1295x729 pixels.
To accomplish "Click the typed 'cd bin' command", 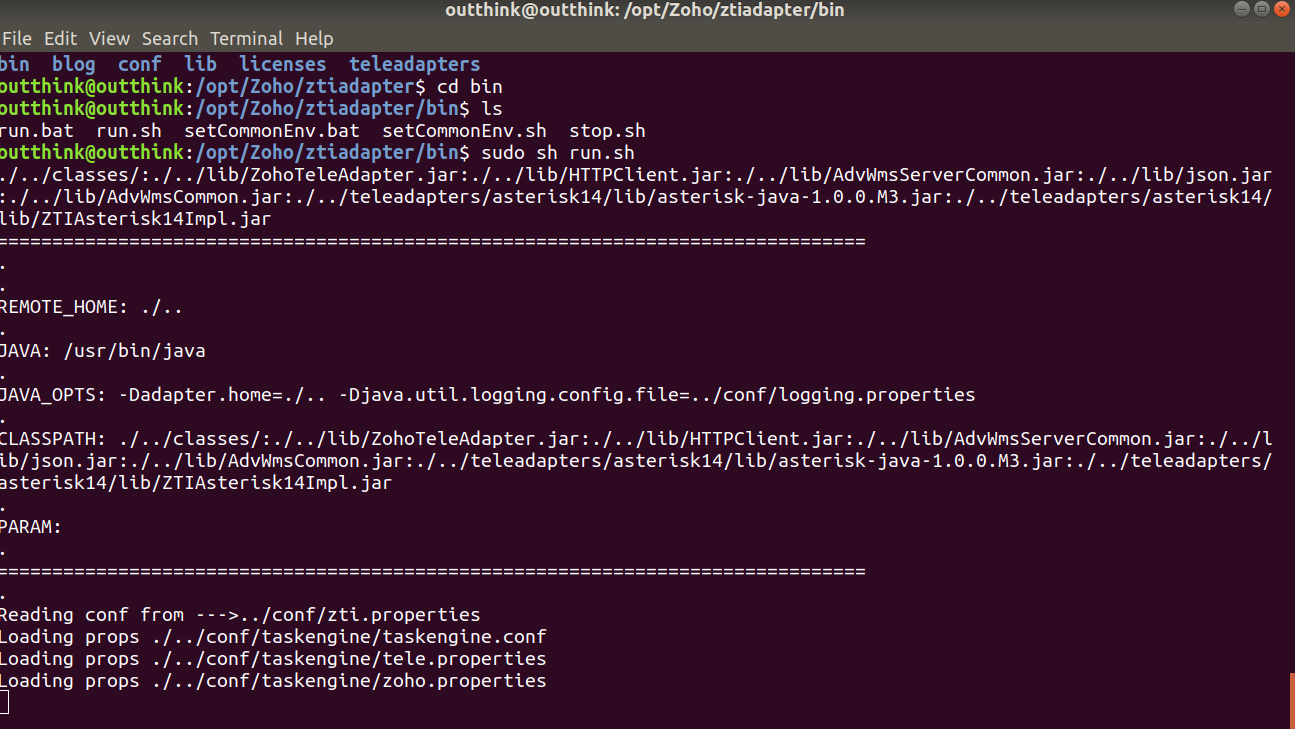I will (x=470, y=86).
